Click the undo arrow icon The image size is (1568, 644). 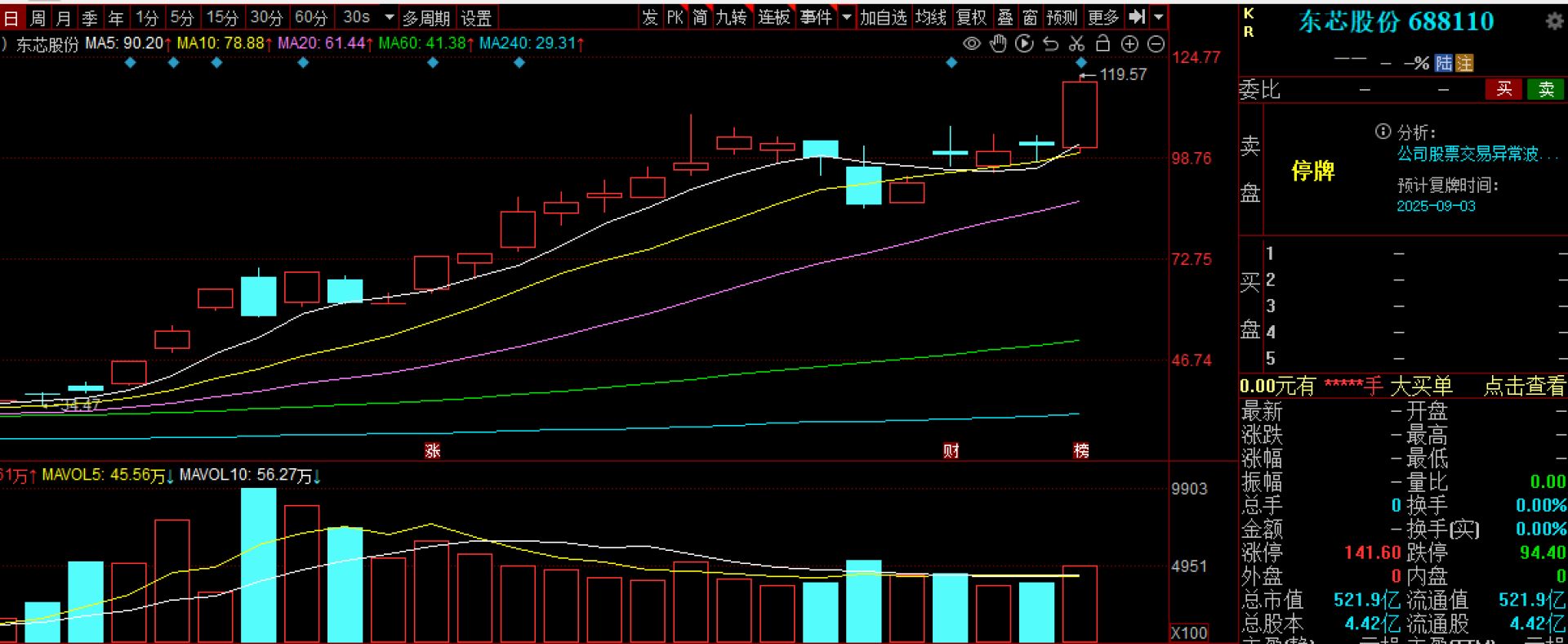click(x=1050, y=44)
